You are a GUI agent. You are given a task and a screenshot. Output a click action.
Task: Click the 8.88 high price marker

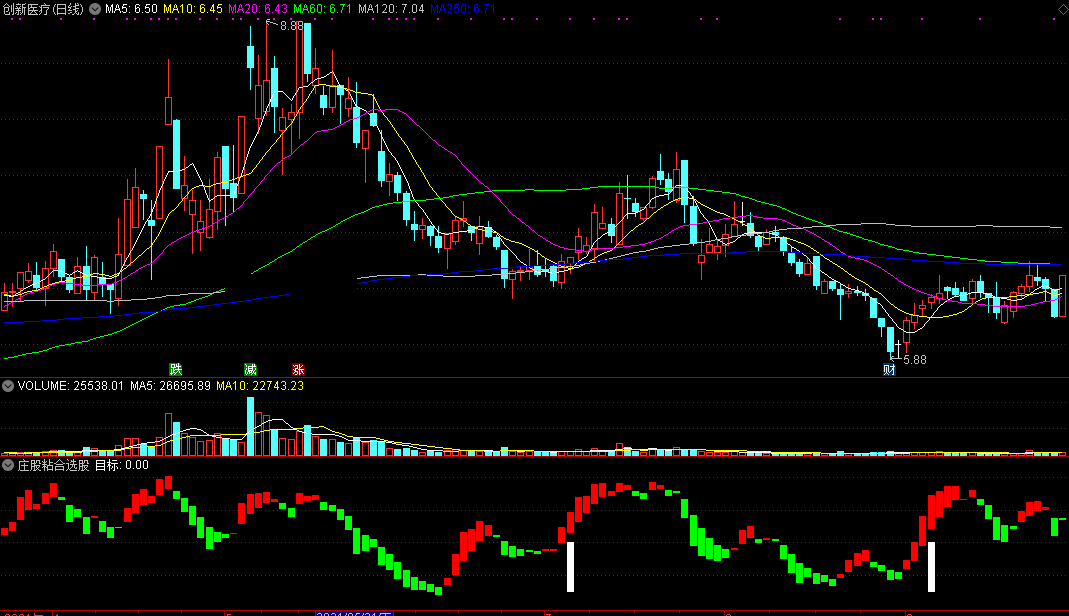[x=292, y=26]
